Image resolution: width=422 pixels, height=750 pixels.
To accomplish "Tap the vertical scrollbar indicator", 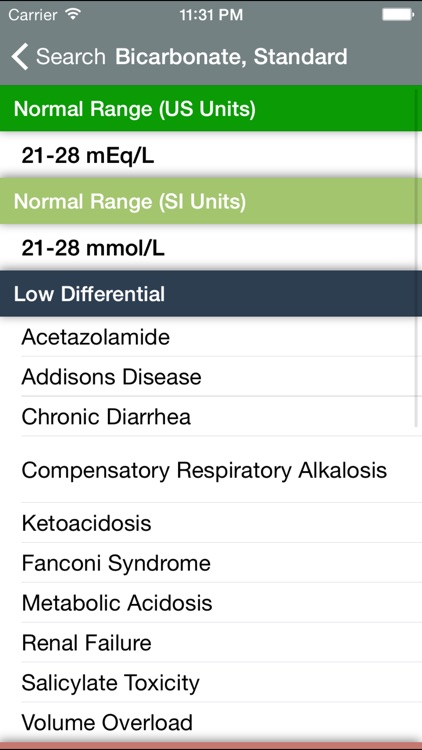I will pos(419,257).
